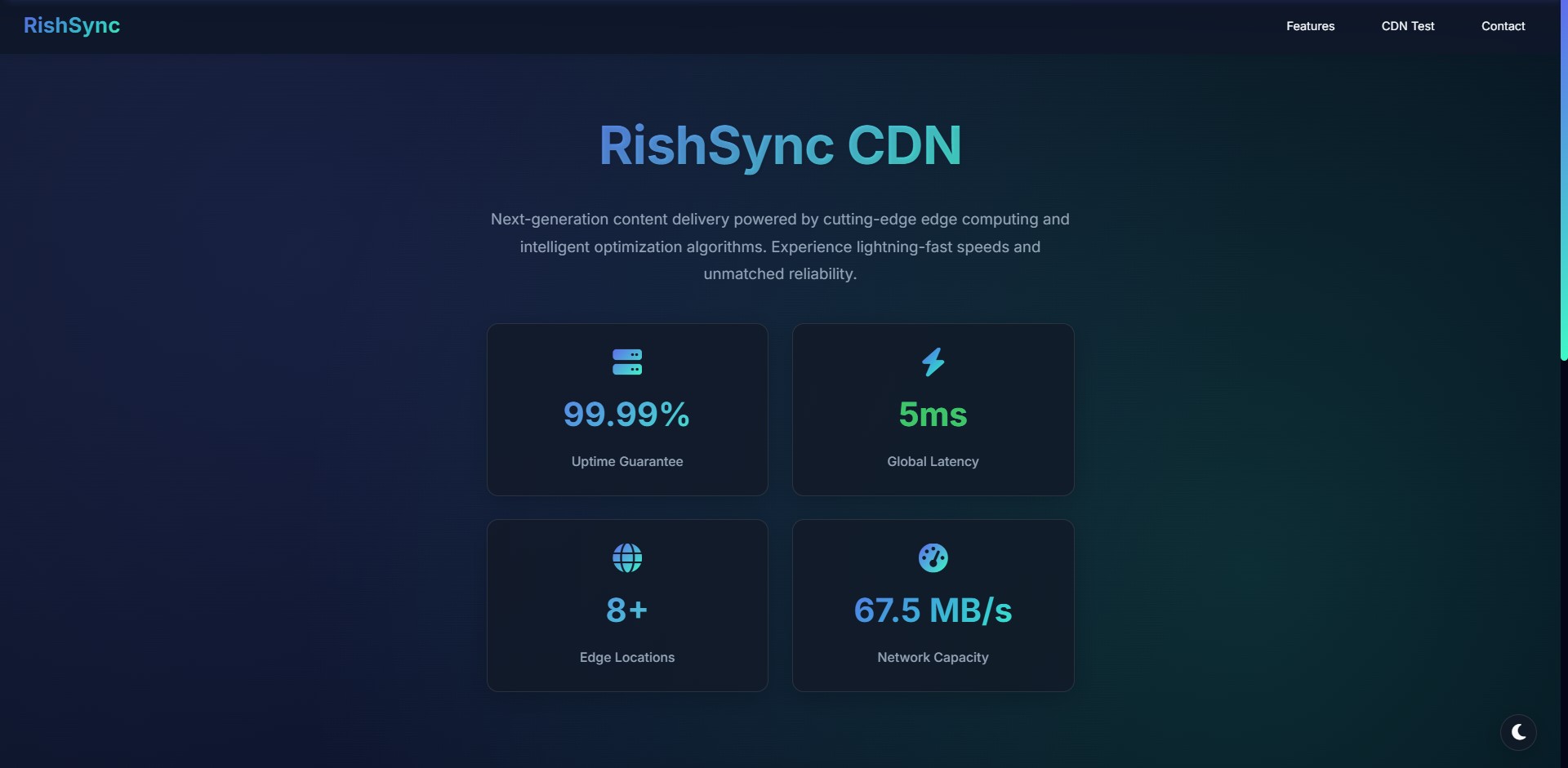
Task: Select the lightning bolt icon on Global Latency card
Action: [x=933, y=362]
